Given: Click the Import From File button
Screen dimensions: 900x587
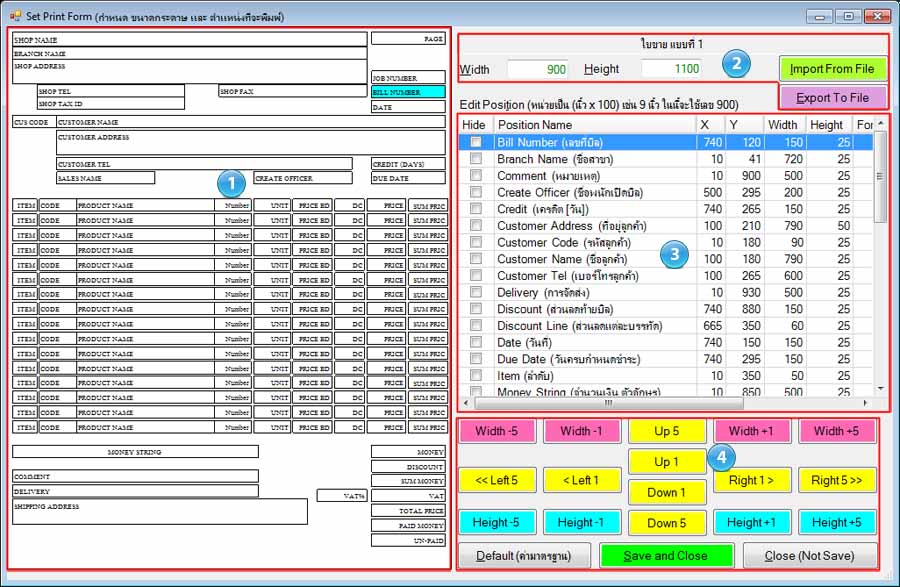Looking at the screenshot, I should [832, 69].
